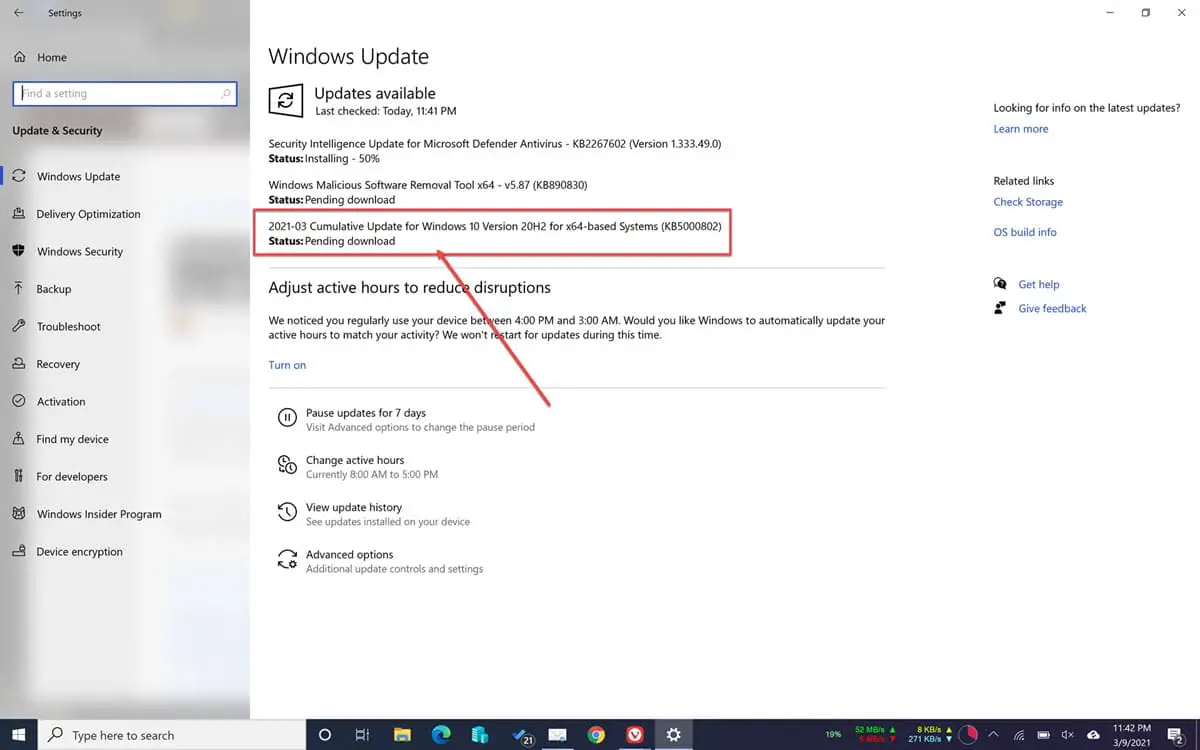Show hidden system tray icons

993,735
